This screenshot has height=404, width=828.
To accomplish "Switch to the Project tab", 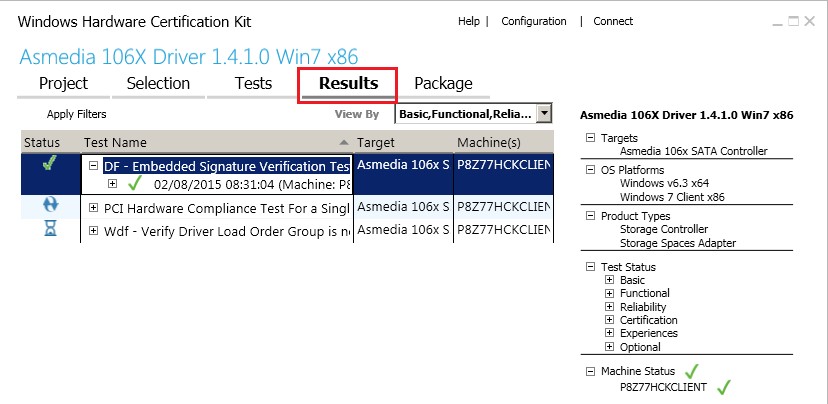I will (x=63, y=83).
